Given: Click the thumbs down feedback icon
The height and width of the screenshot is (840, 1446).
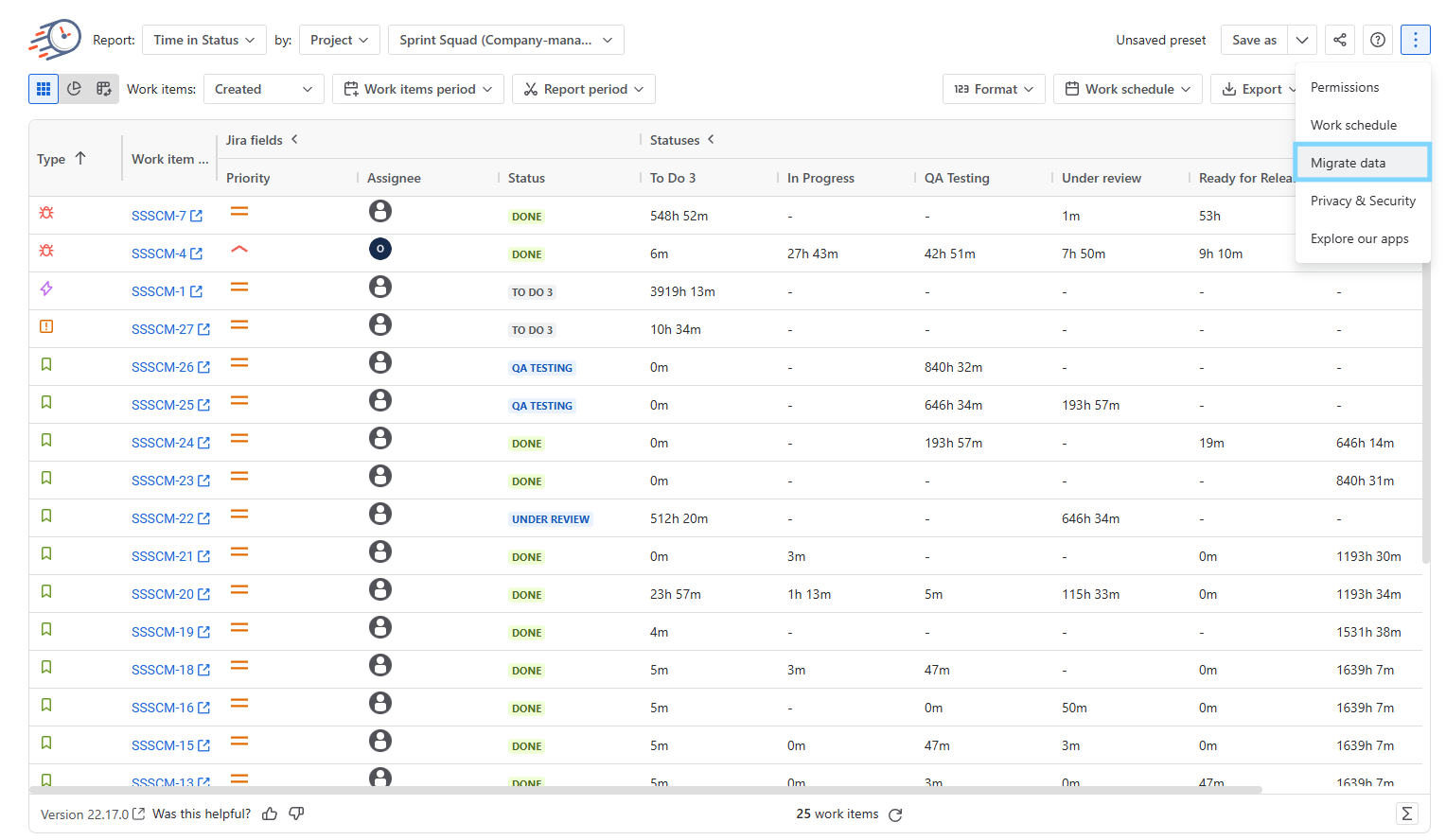Looking at the screenshot, I should [296, 814].
